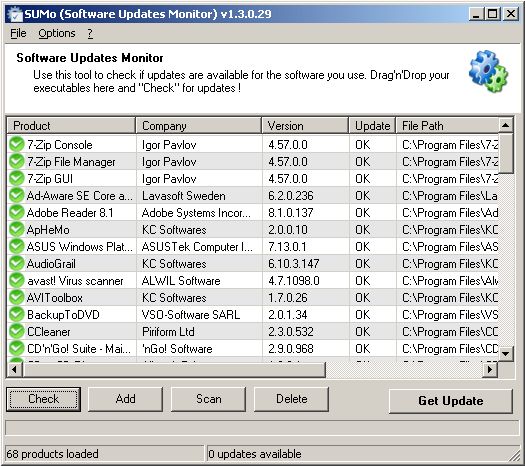This screenshot has height=466, width=525.
Task: Click the blue-green gears logo in header
Action: [x=488, y=71]
